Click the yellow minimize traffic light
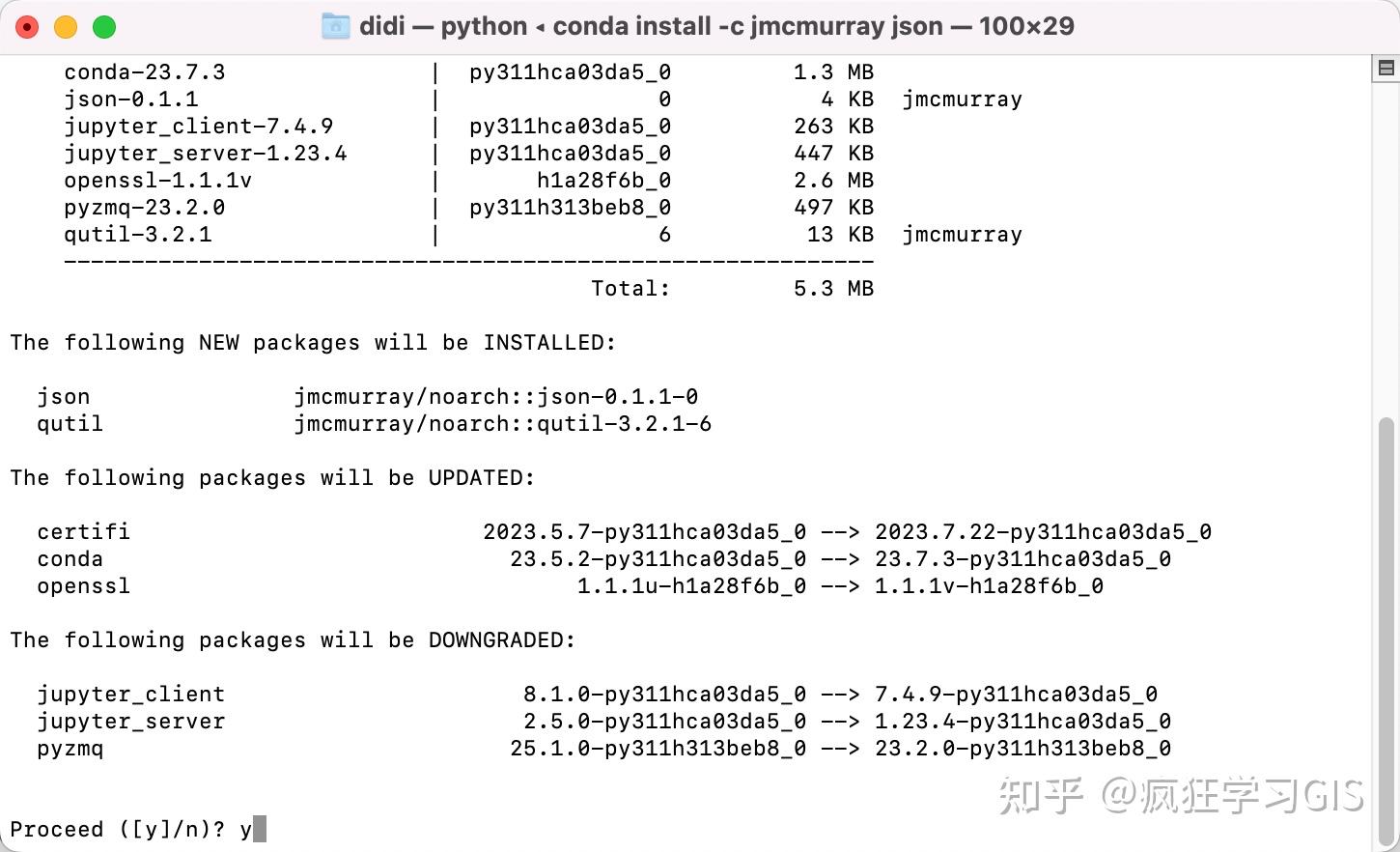Viewport: 1400px width, 852px height. click(66, 26)
